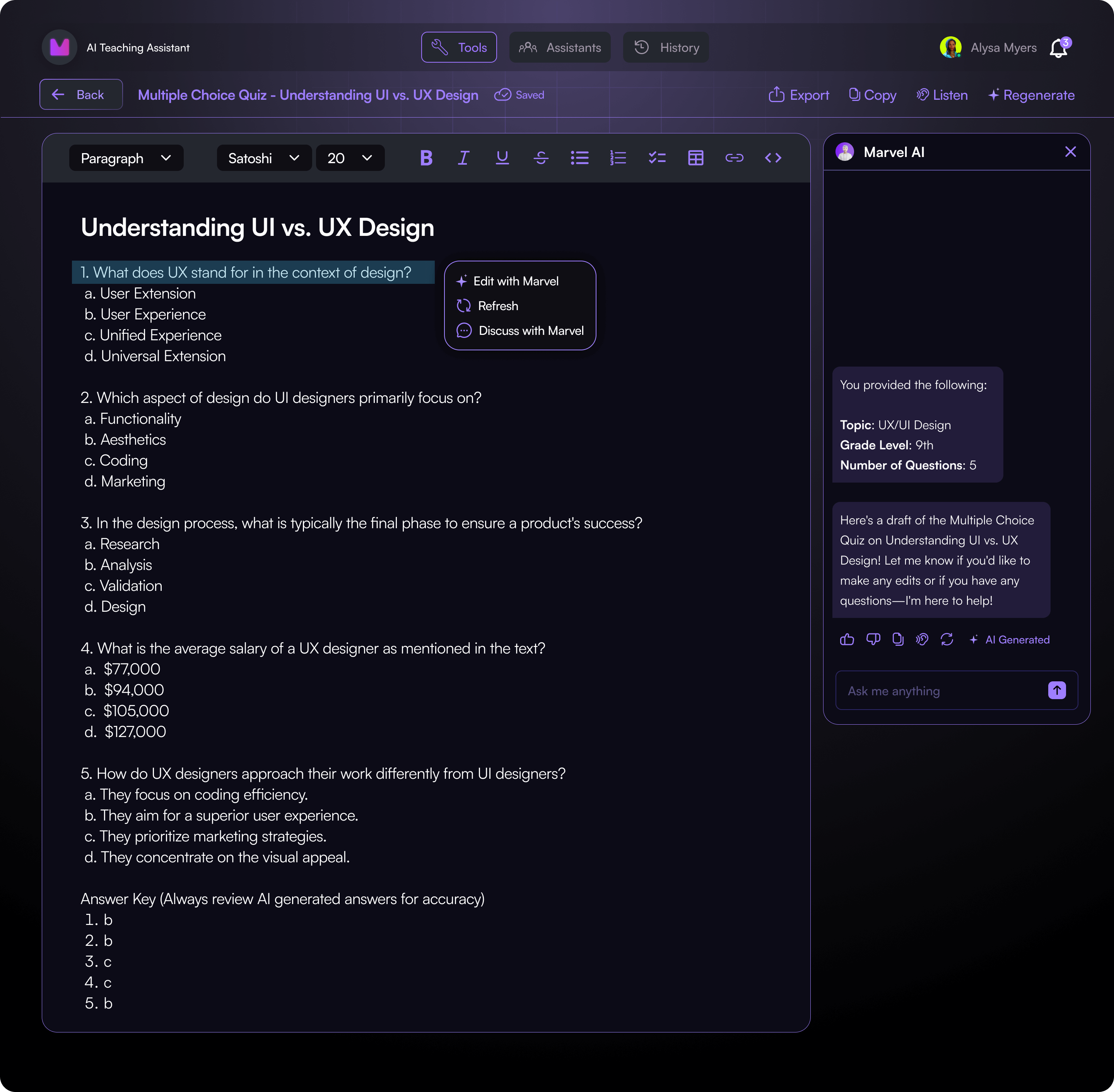Image resolution: width=1114 pixels, height=1092 pixels.
Task: Toggle bold formatting in editor toolbar
Action: pos(425,158)
